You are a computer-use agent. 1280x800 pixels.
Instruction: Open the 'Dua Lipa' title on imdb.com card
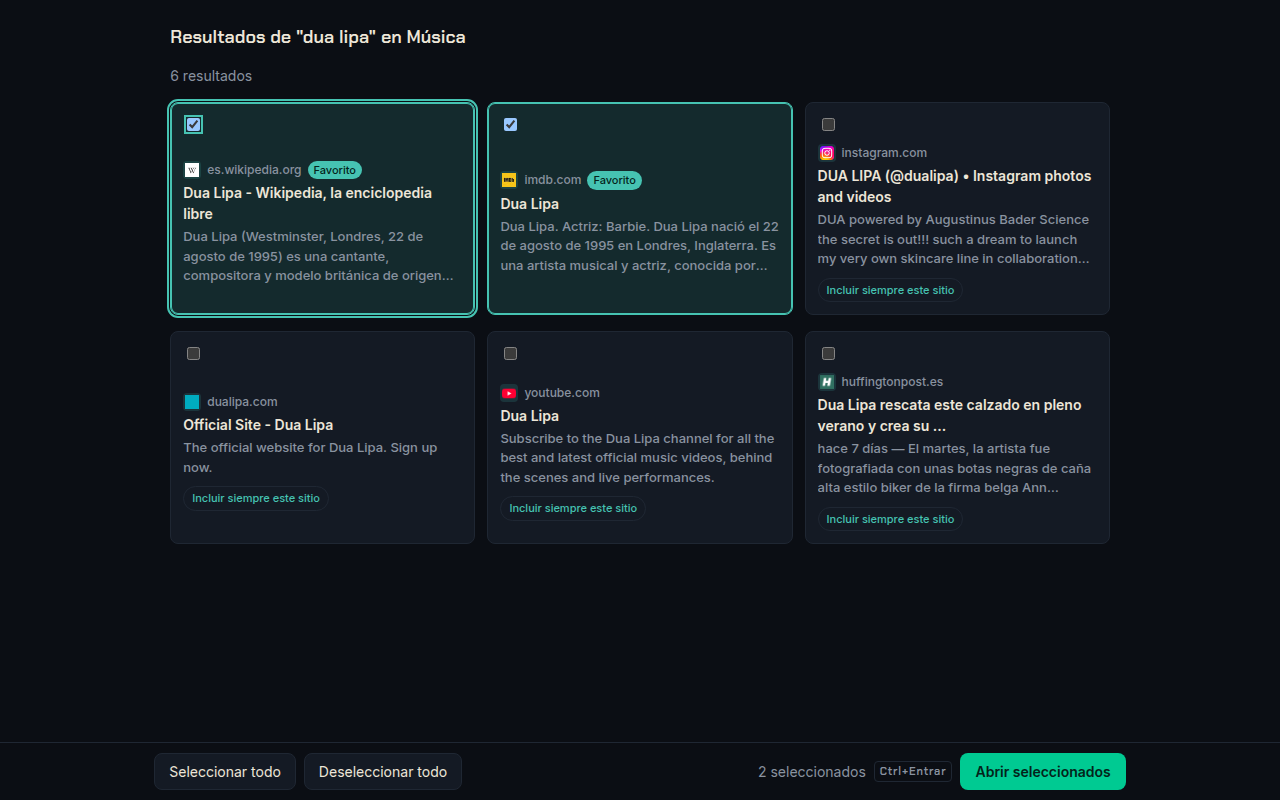click(x=530, y=204)
